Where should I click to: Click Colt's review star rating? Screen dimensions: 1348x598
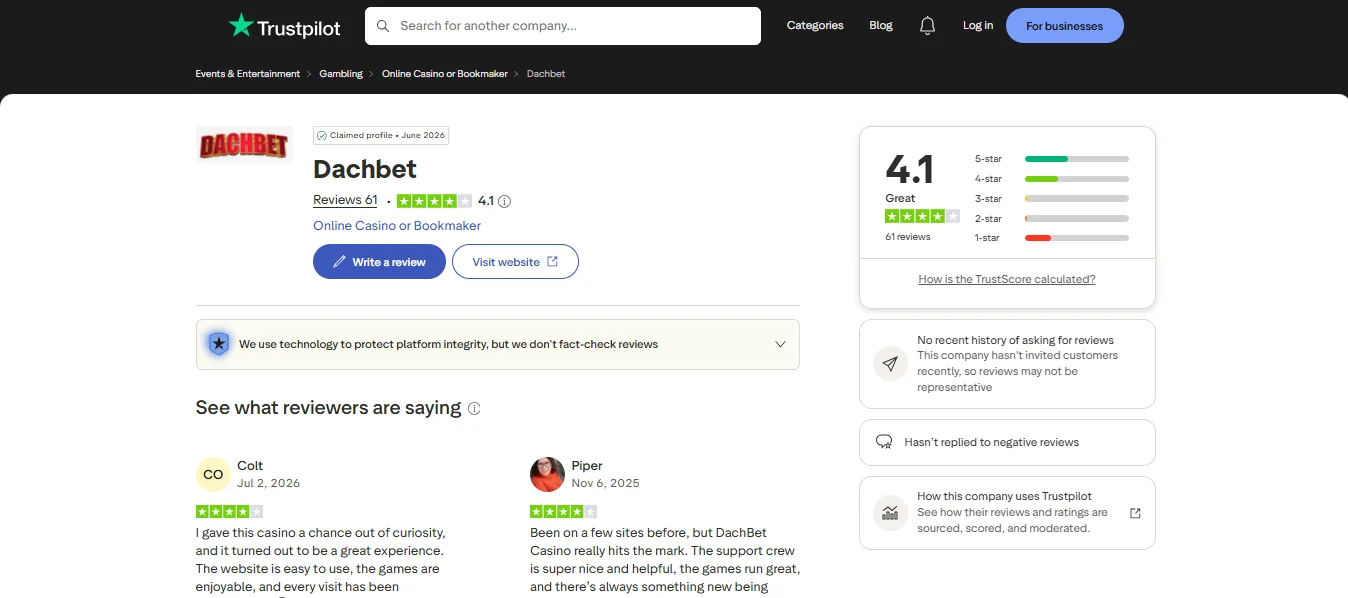tap(229, 511)
